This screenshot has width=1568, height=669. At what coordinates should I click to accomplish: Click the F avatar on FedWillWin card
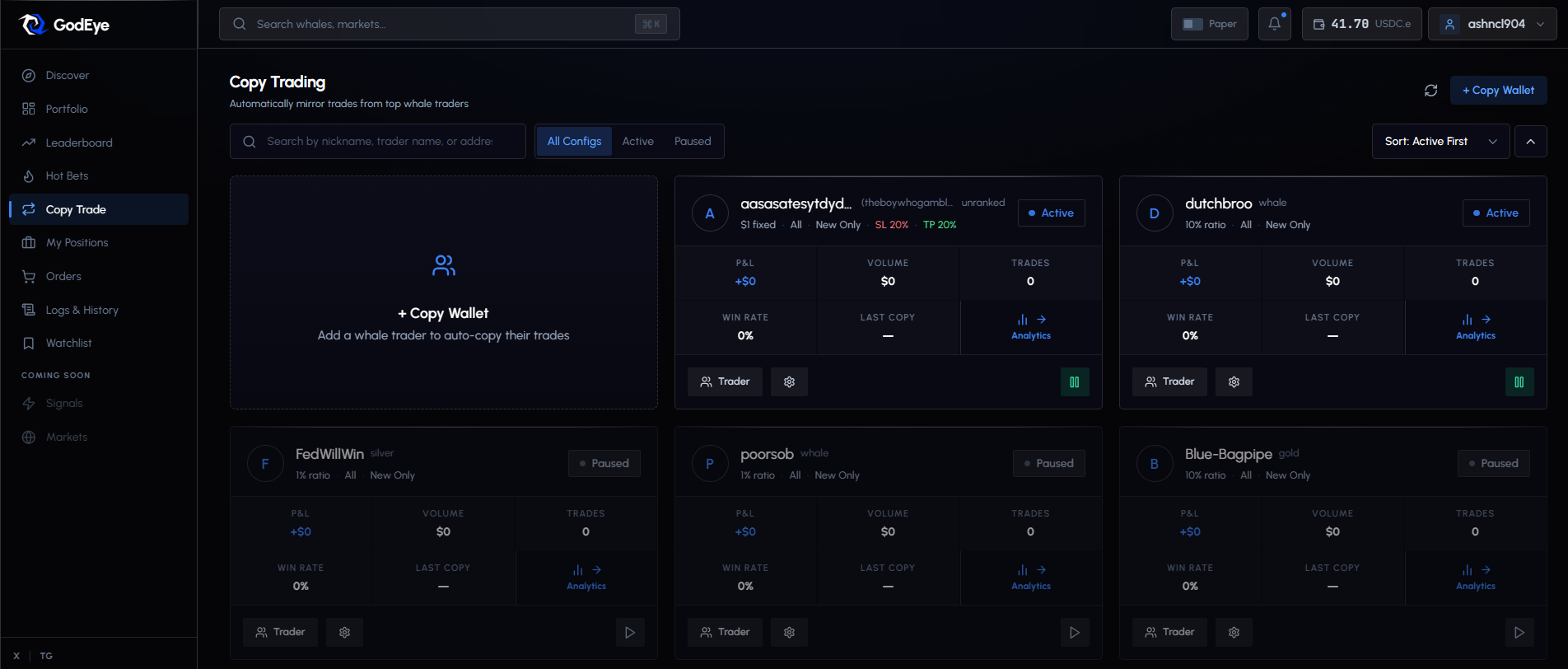click(x=265, y=464)
